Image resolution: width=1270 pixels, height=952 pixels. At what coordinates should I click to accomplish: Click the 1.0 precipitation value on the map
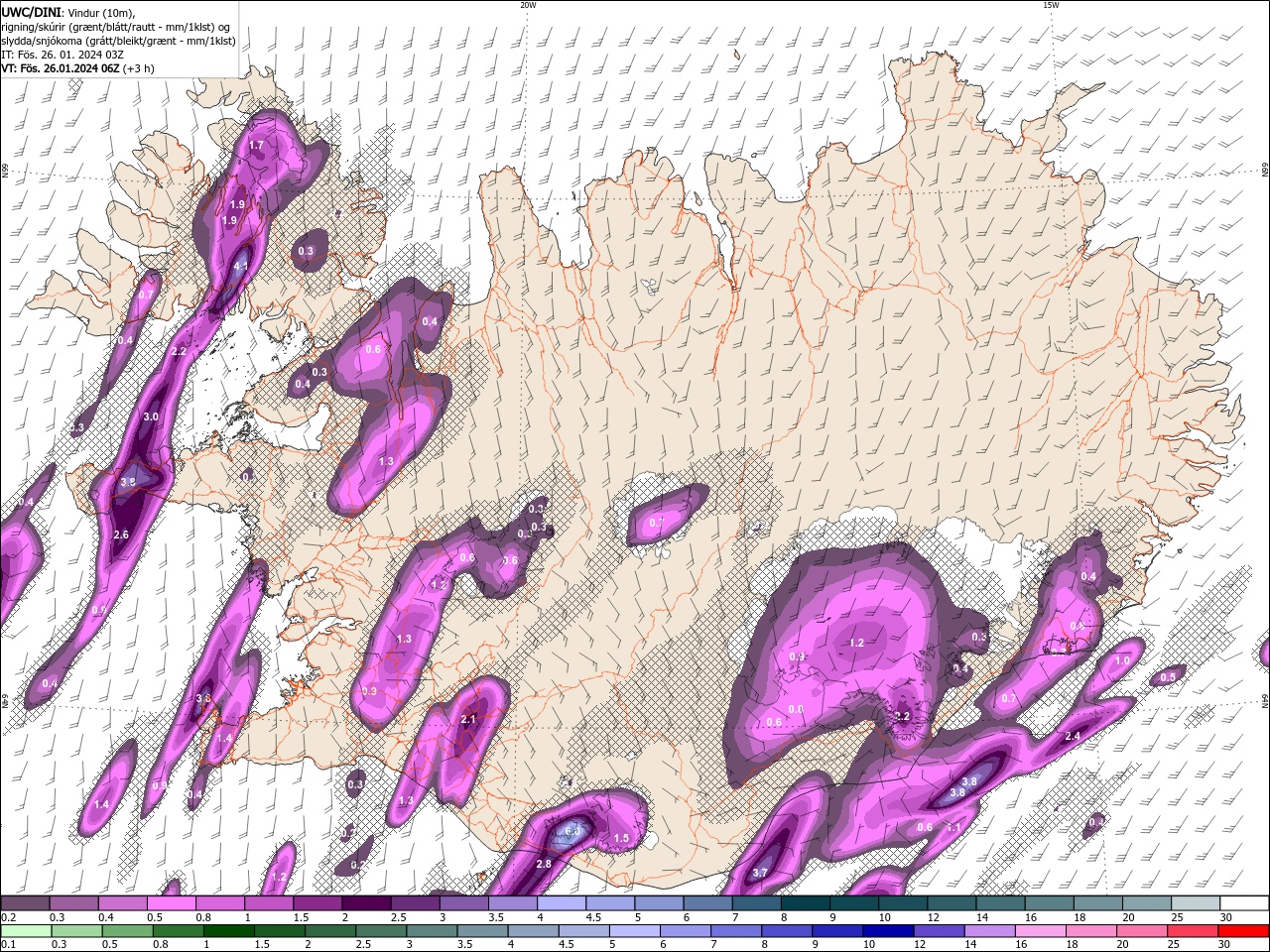pyautogui.click(x=1123, y=661)
